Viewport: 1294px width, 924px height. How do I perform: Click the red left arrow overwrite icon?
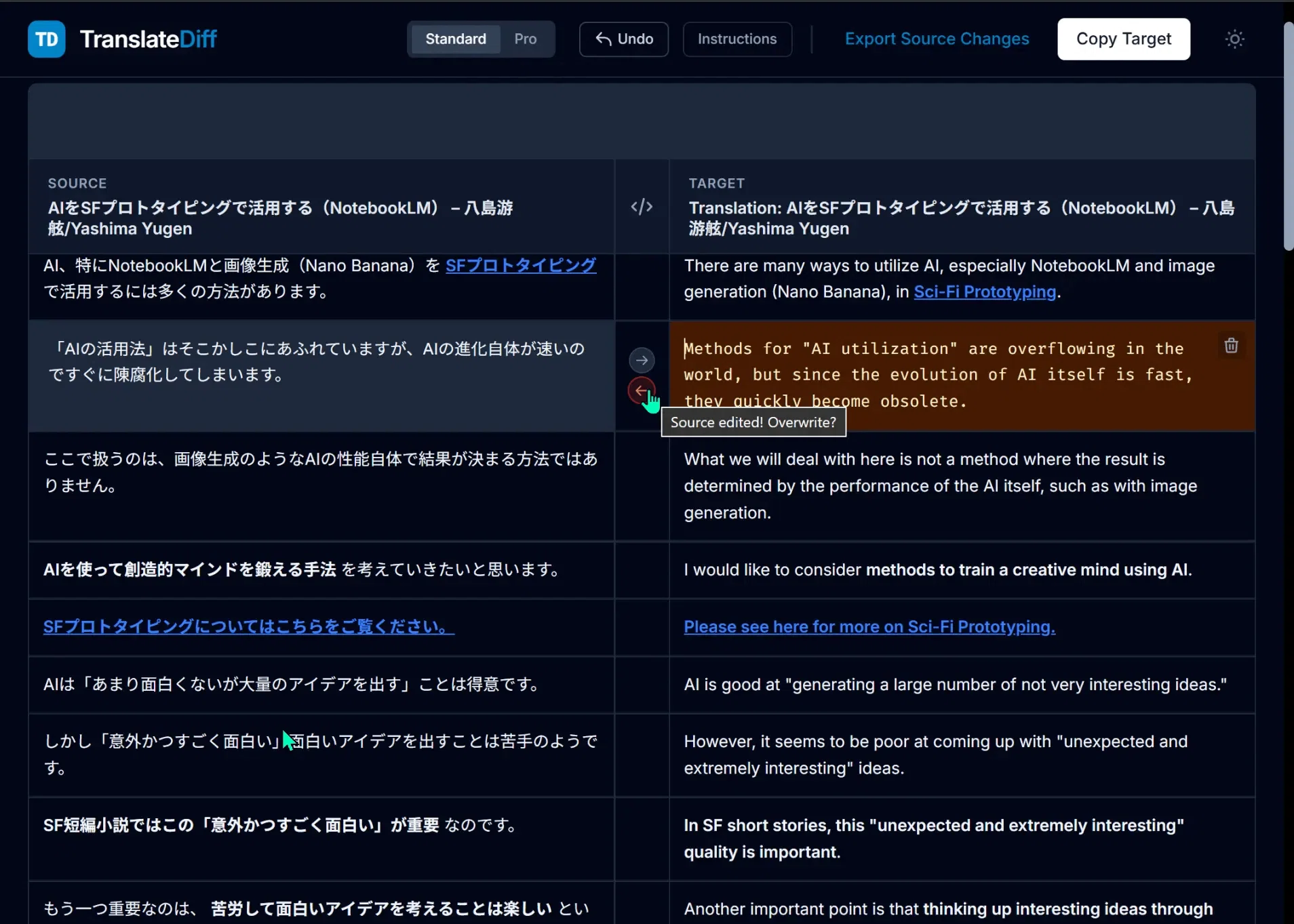[x=641, y=391]
